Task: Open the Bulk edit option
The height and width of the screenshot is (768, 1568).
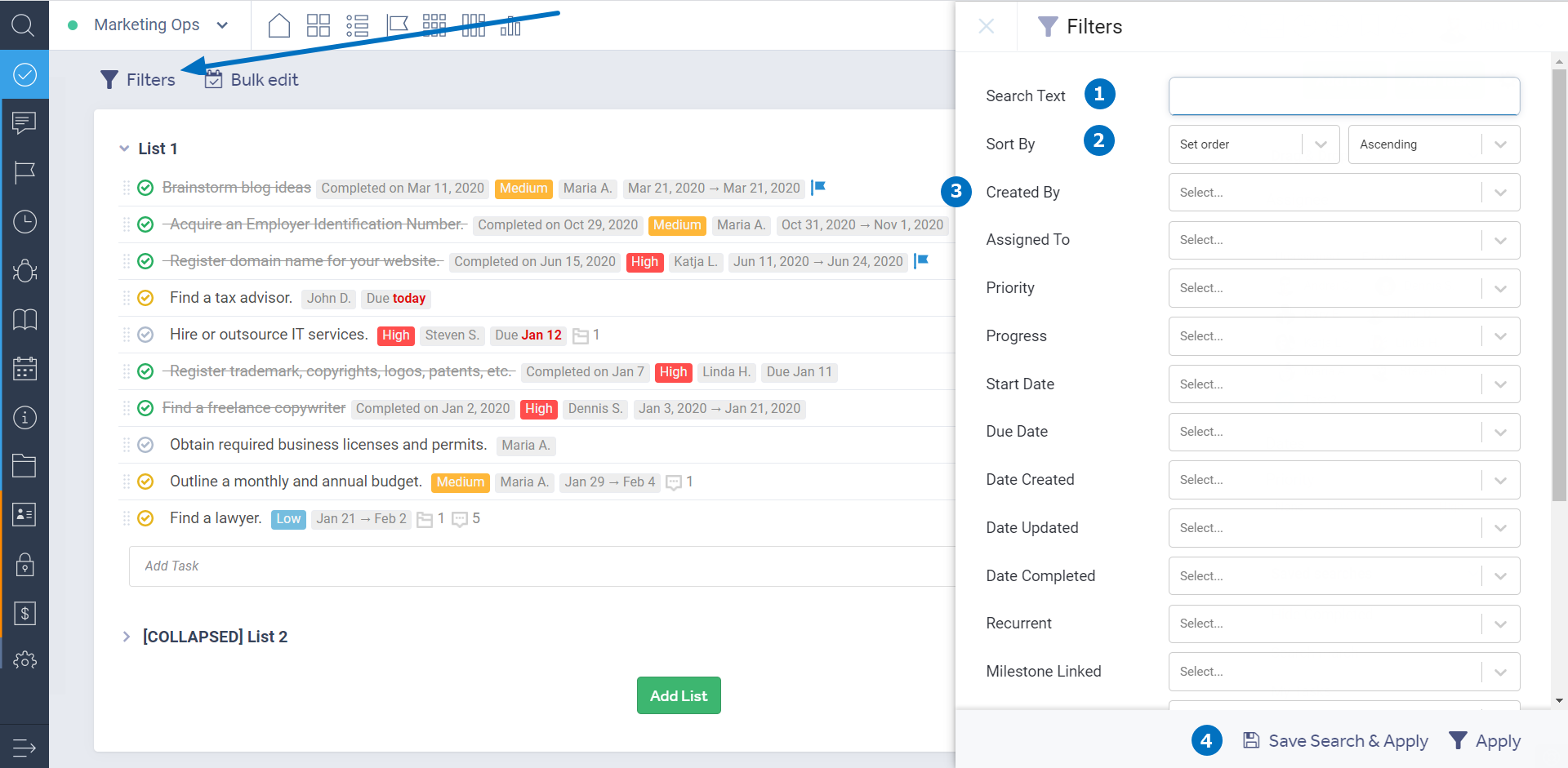Action: [x=252, y=80]
